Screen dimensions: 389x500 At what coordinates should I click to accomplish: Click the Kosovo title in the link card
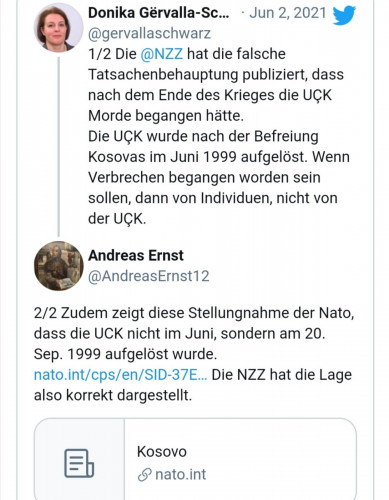click(162, 452)
